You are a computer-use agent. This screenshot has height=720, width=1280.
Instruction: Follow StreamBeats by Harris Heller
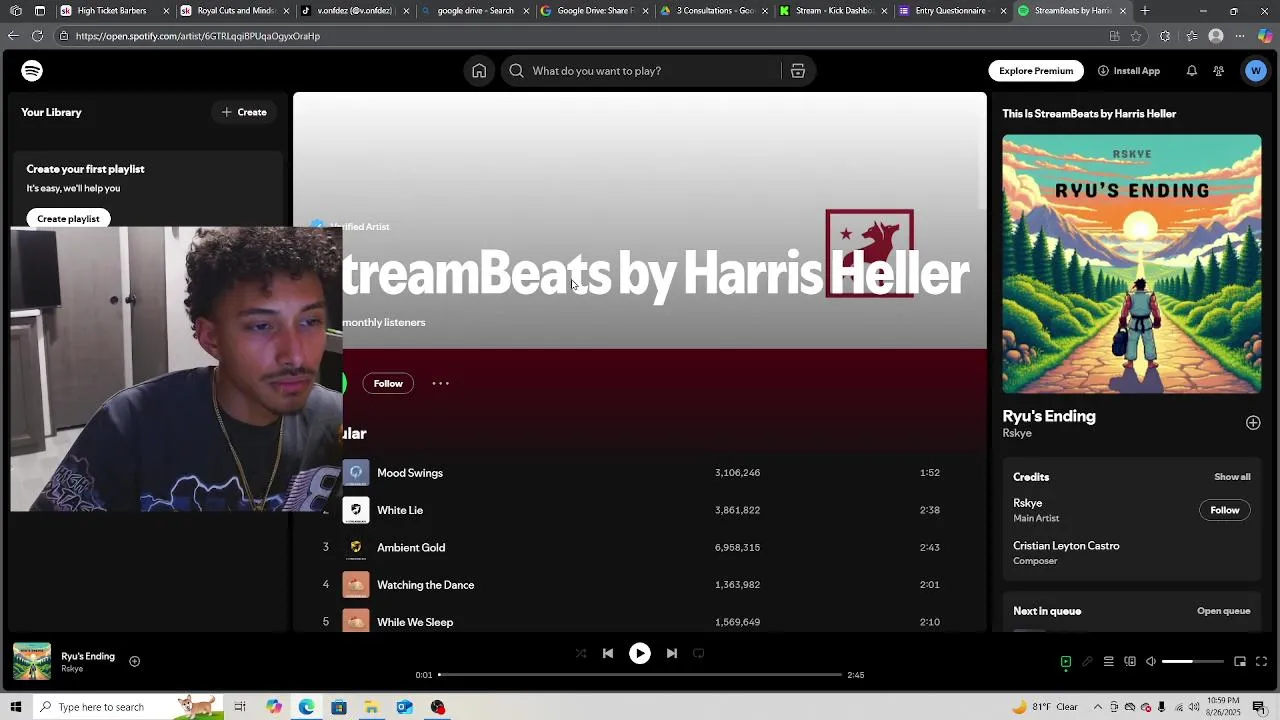[388, 383]
